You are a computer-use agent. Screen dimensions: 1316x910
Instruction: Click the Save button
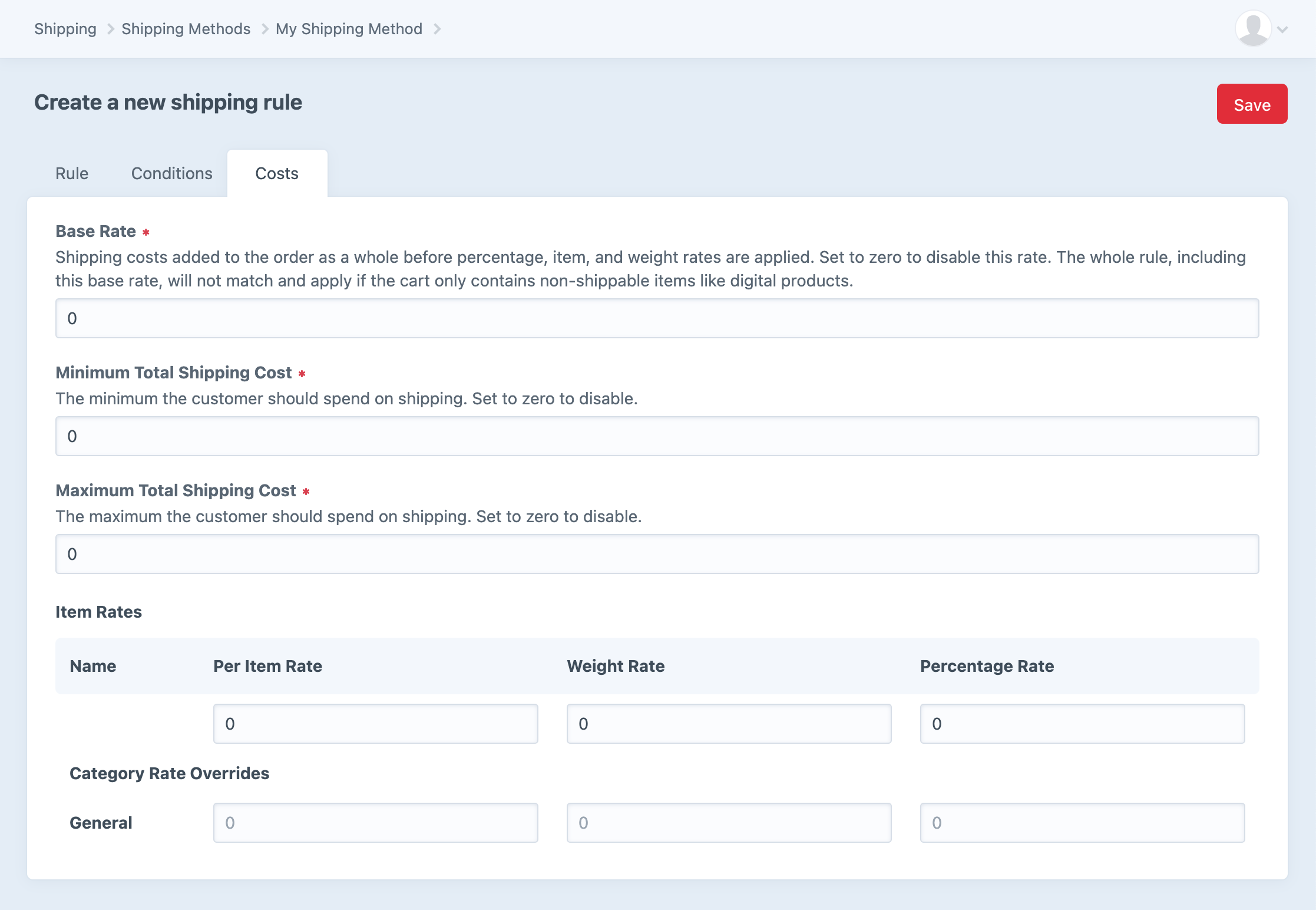coord(1252,103)
